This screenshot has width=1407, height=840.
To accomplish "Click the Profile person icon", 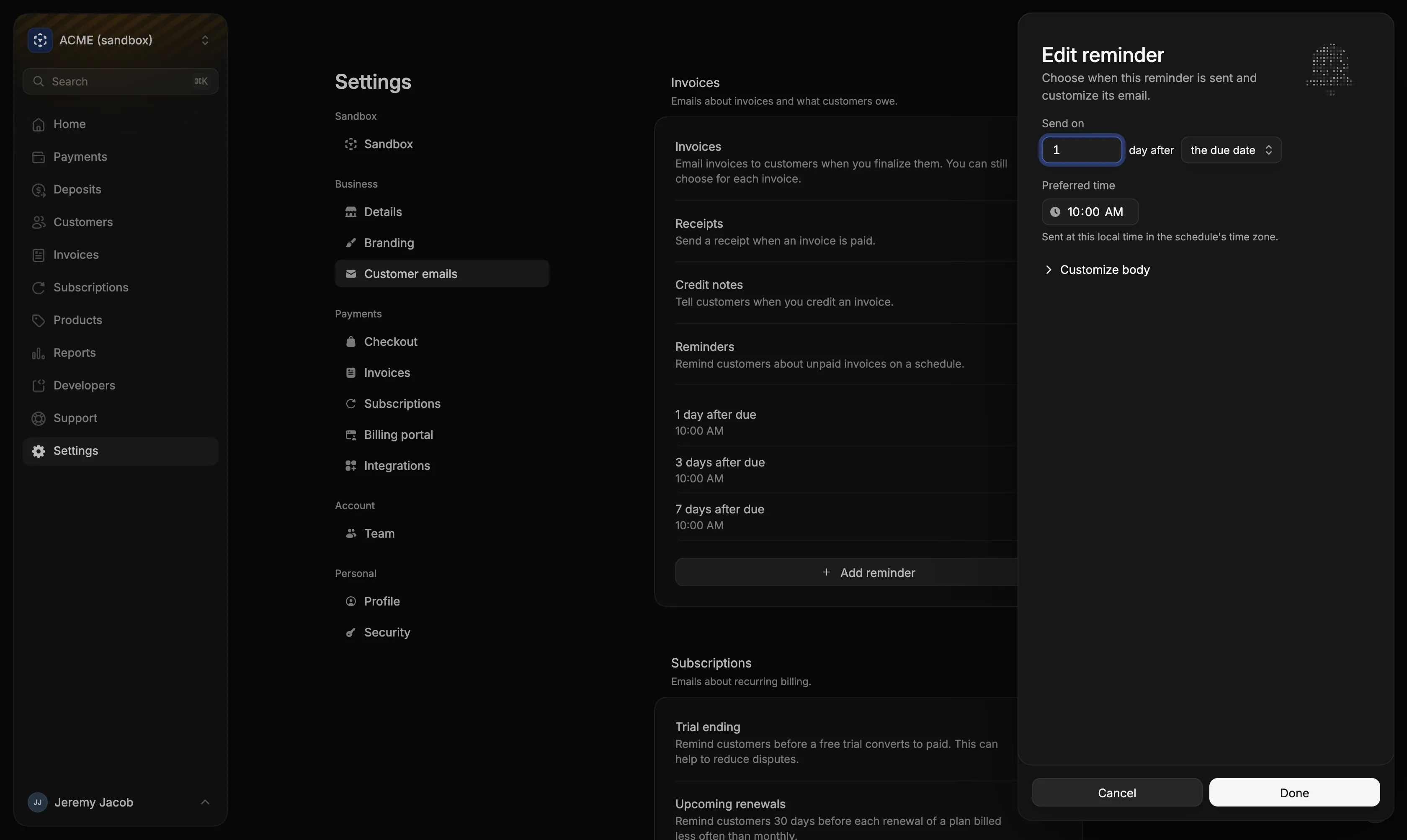I will pos(350,602).
